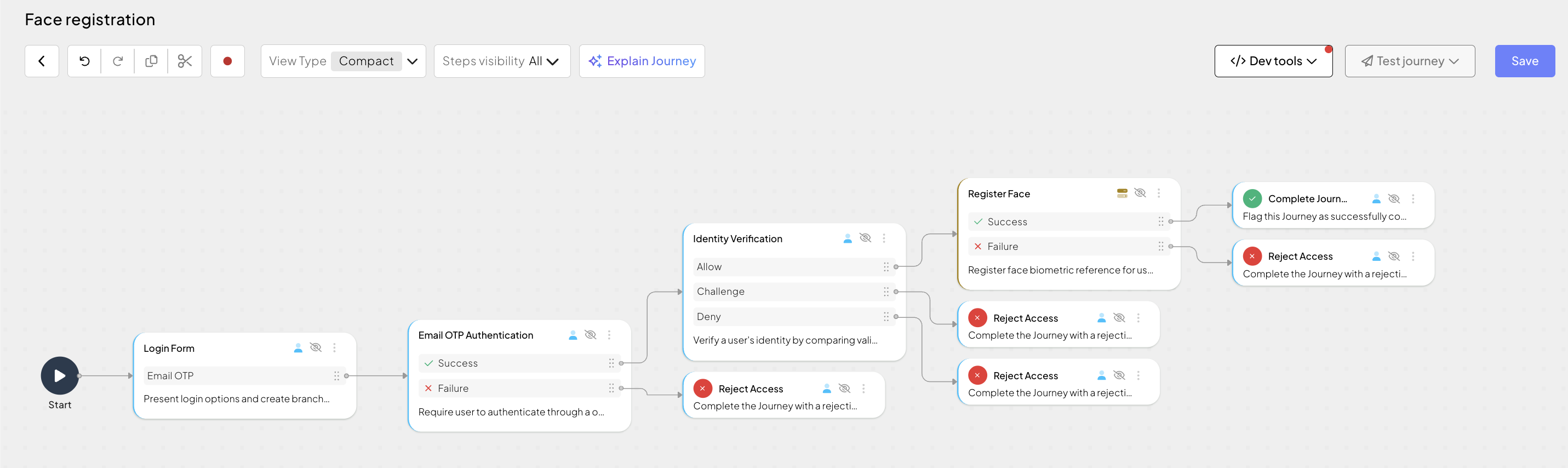1568x468 pixels.
Task: Open Complete Journey node three-dot menu
Action: (1413, 199)
